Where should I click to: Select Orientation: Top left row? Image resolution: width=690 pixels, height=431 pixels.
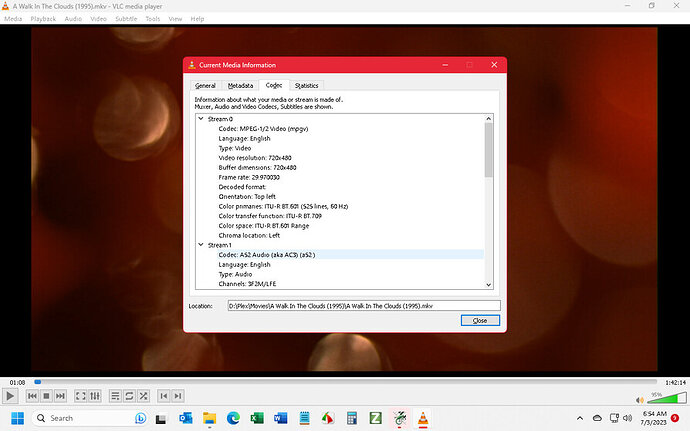click(x=247, y=196)
